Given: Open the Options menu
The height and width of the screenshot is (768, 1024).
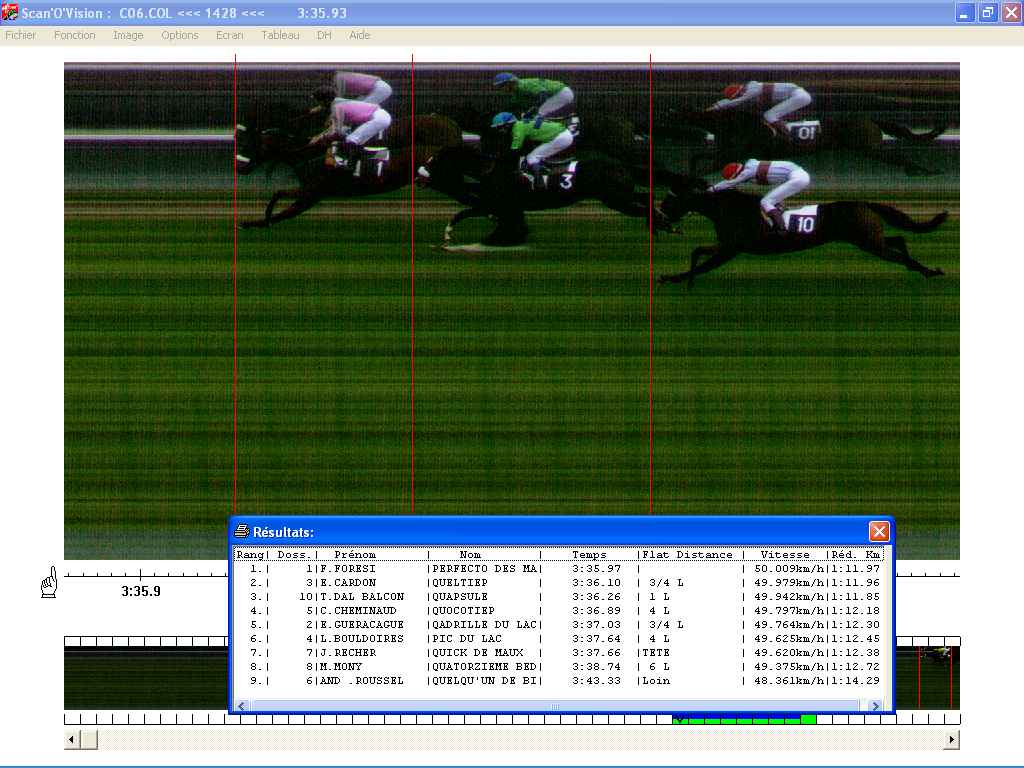Looking at the screenshot, I should pos(180,35).
